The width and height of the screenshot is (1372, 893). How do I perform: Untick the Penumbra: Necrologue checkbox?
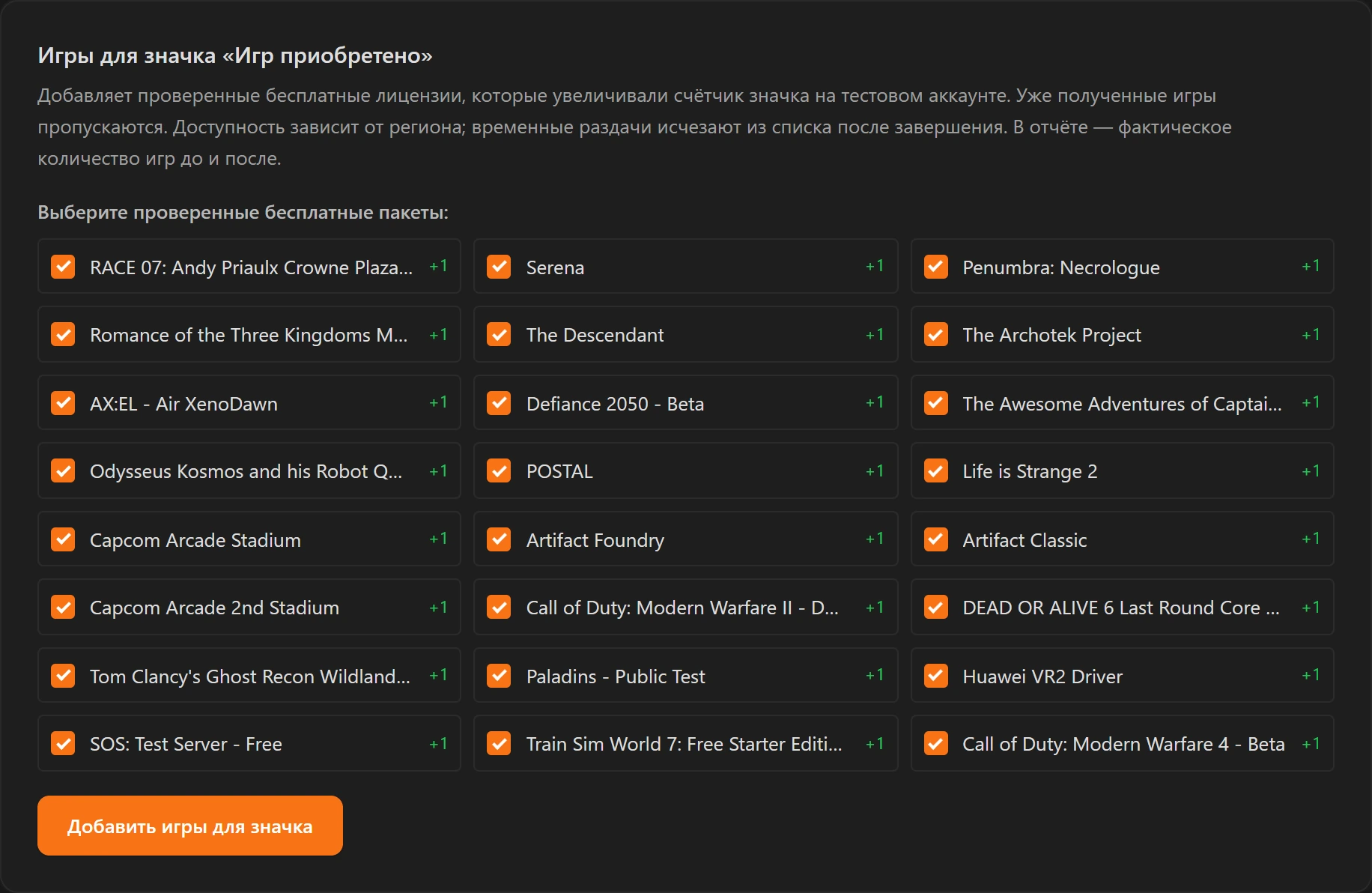click(x=936, y=267)
